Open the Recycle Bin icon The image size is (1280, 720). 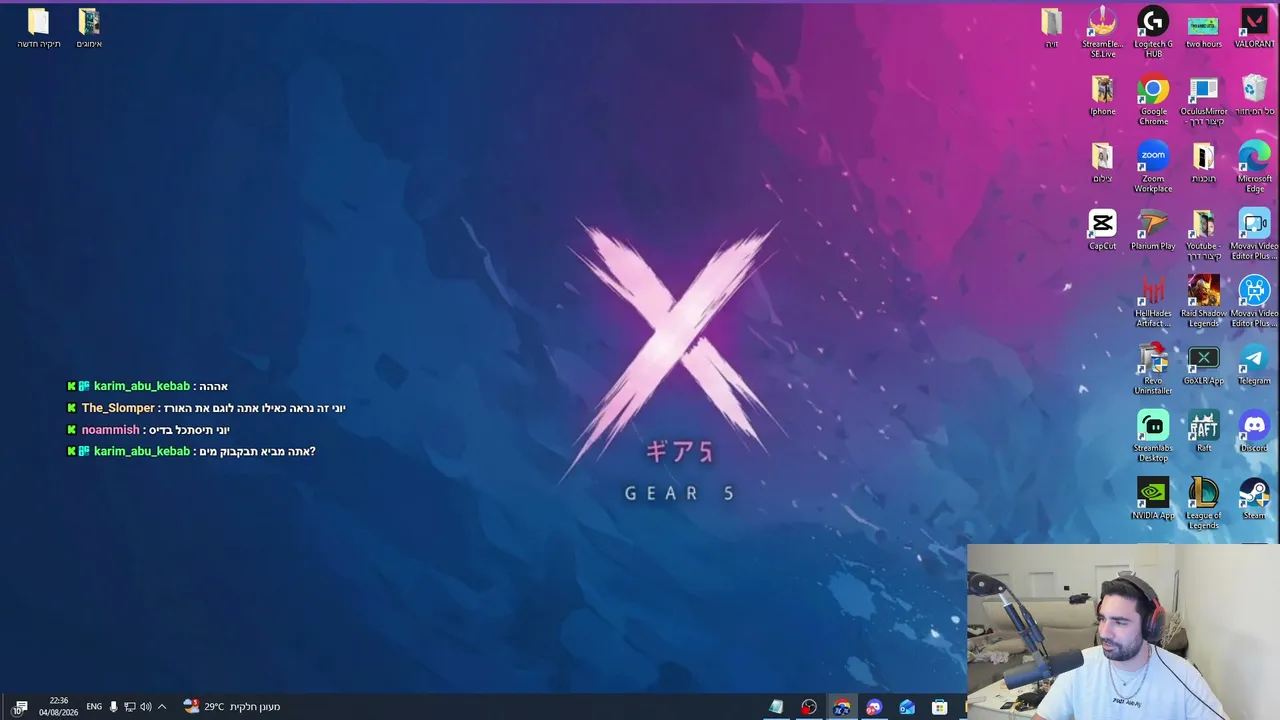coord(1254,95)
